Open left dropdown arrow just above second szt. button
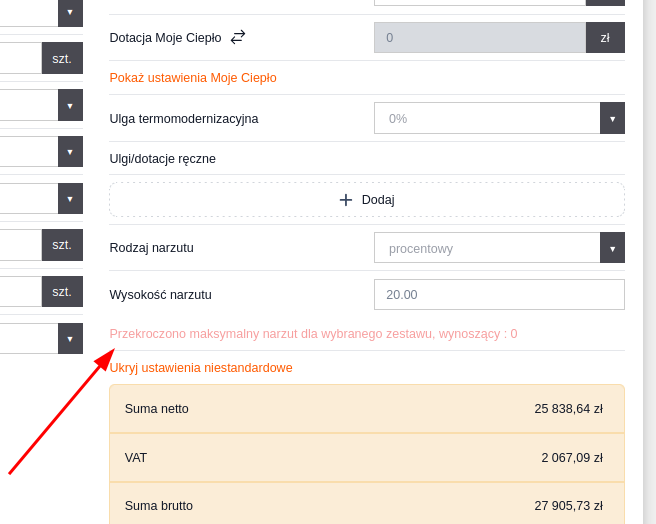 tap(70, 199)
